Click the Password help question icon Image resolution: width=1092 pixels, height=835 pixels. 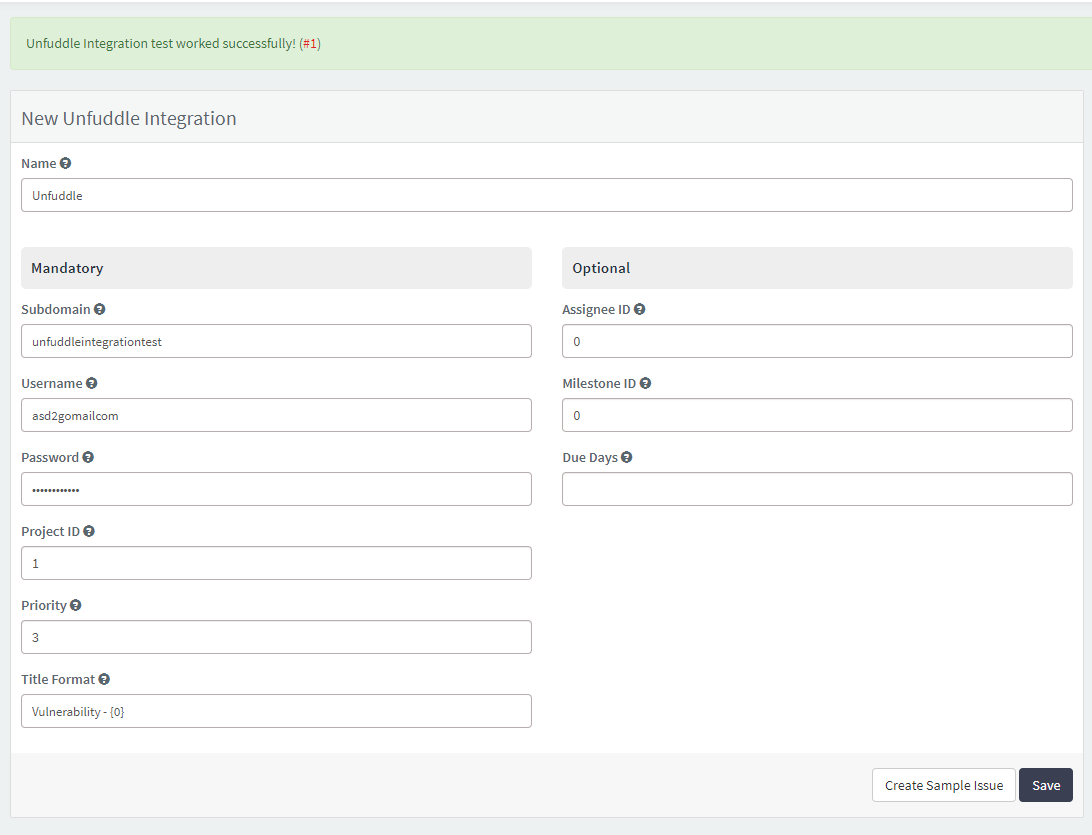[88, 457]
